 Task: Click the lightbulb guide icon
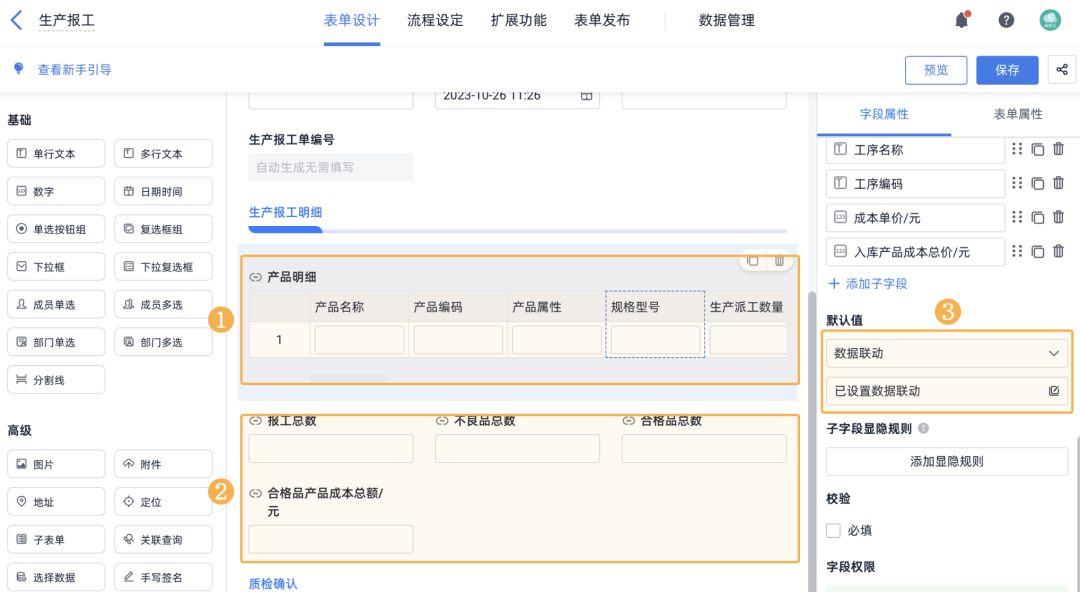(19, 69)
